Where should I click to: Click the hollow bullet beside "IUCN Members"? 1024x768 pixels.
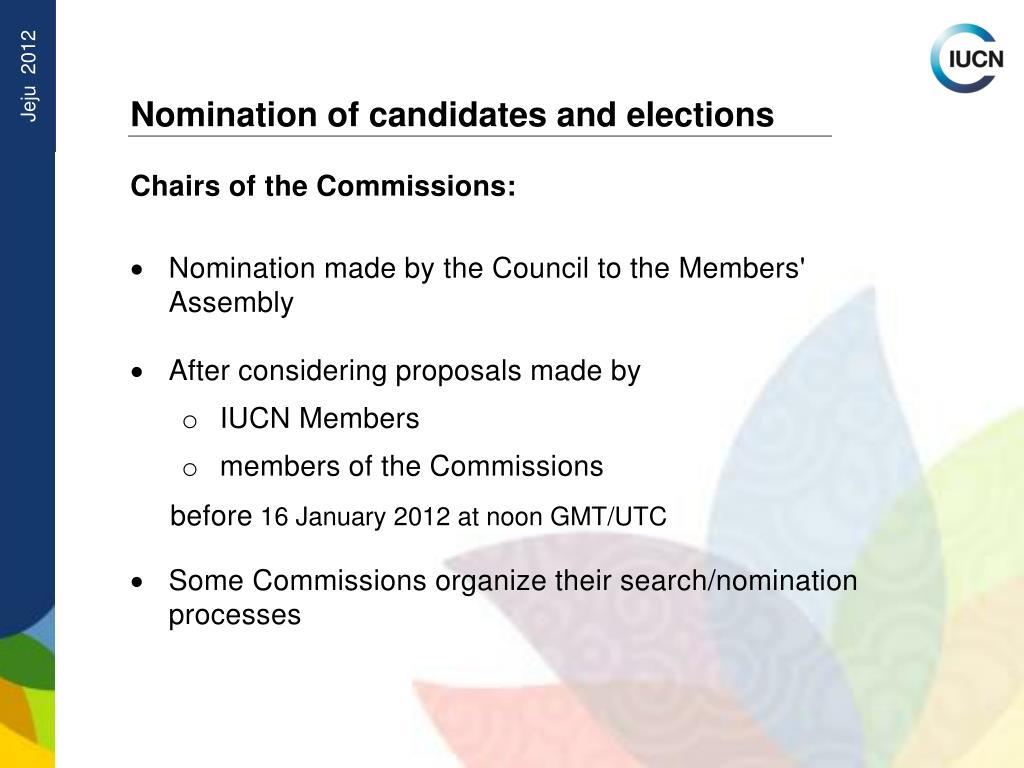[x=189, y=421]
